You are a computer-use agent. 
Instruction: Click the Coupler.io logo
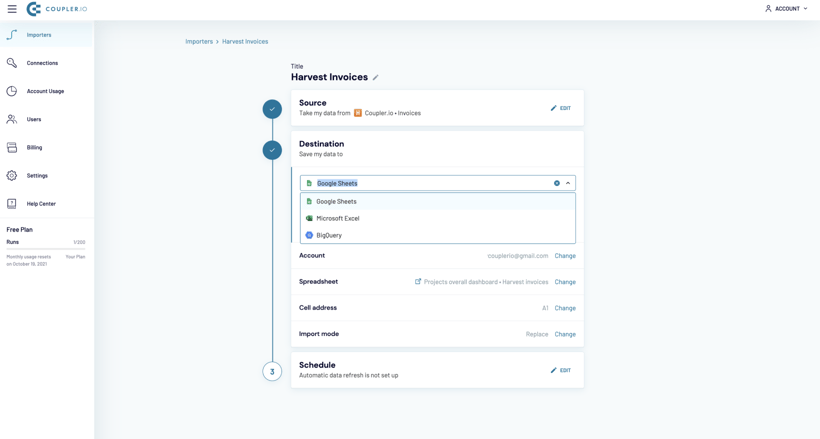point(57,9)
